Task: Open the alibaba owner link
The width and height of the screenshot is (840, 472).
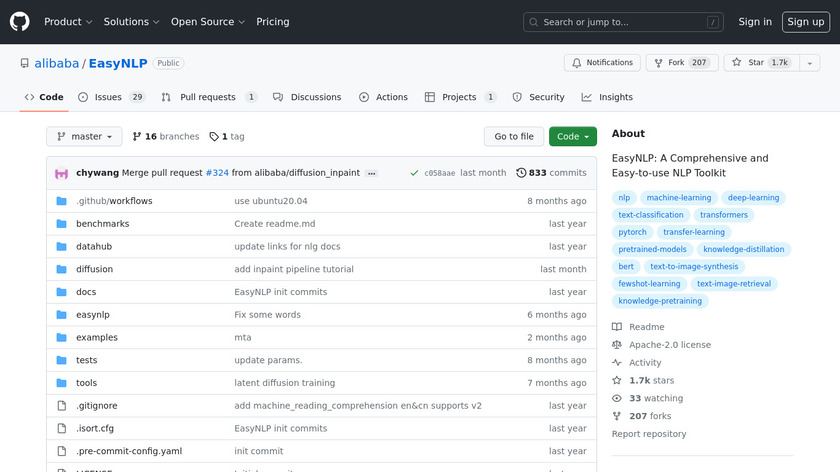Action: [57, 63]
